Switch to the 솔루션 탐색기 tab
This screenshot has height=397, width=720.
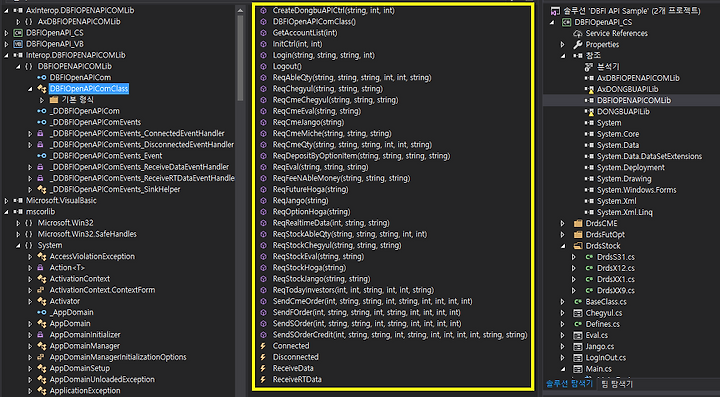point(569,384)
